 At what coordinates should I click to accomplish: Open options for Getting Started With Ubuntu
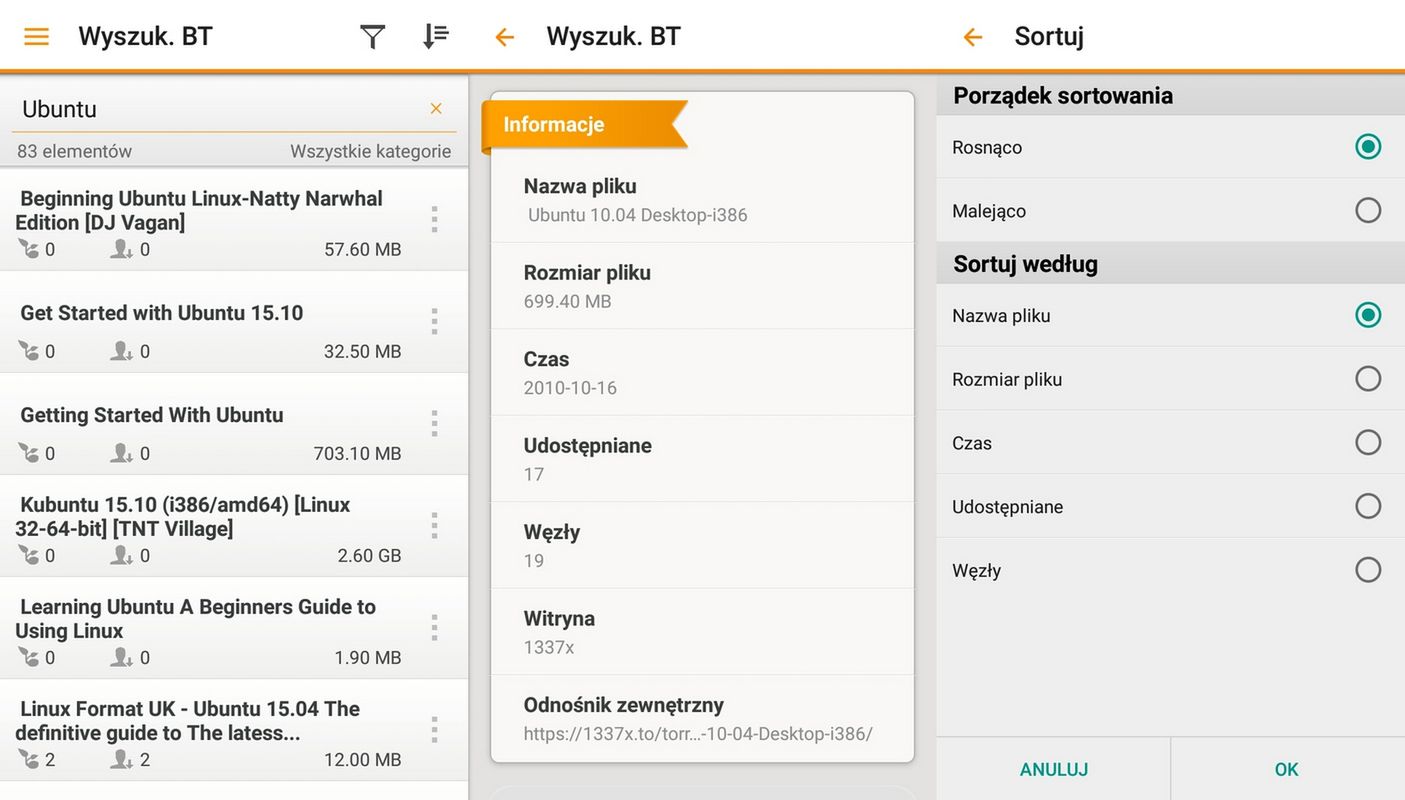pyautogui.click(x=434, y=423)
